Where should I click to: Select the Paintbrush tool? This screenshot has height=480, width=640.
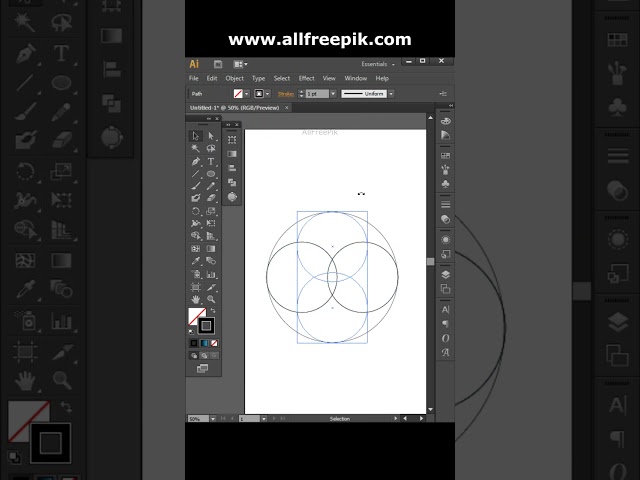tap(196, 186)
